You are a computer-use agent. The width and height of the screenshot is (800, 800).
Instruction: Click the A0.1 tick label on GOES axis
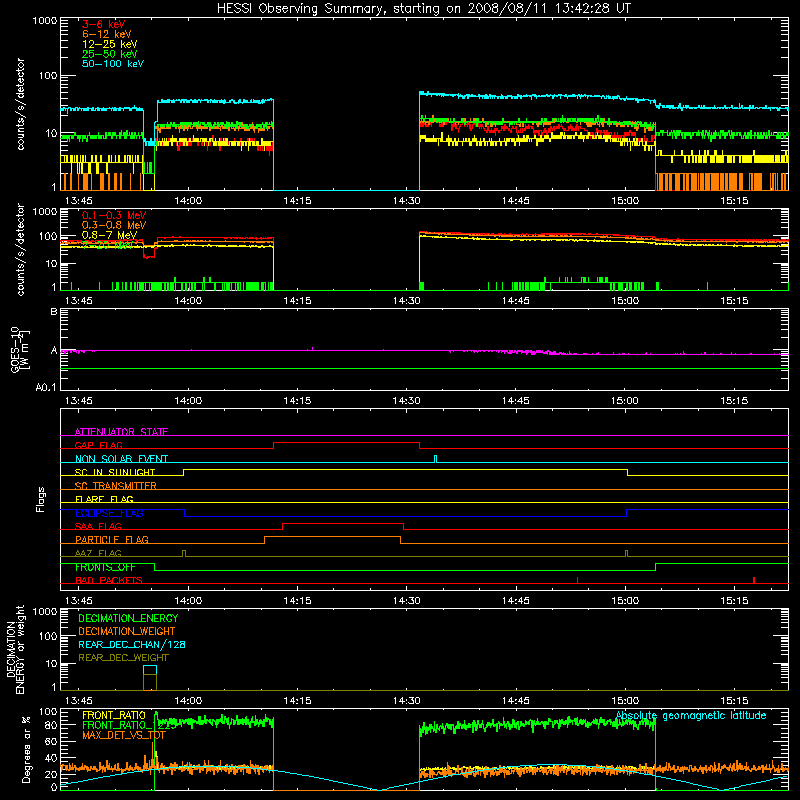[x=46, y=388]
